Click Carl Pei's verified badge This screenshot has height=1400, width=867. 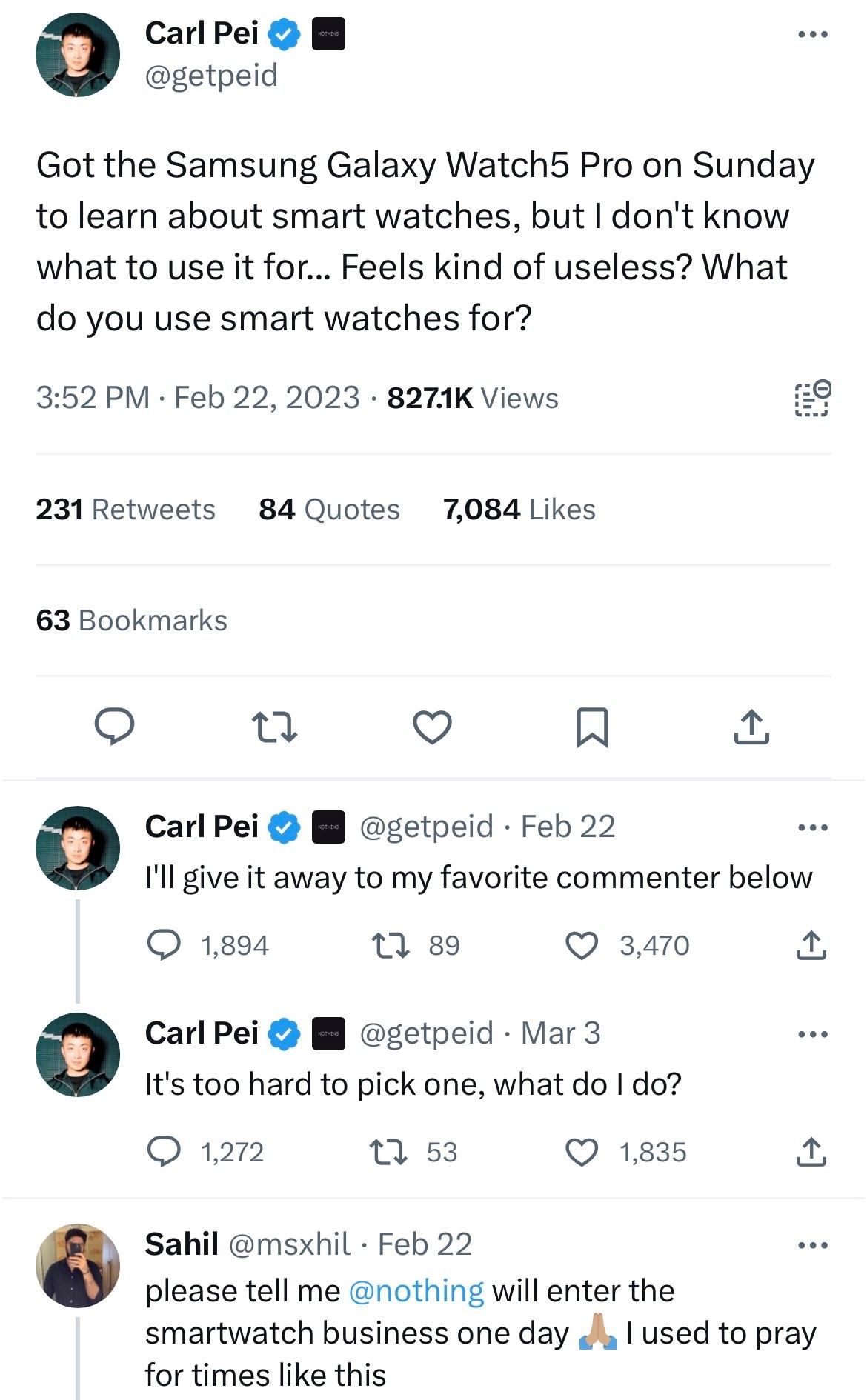point(283,33)
